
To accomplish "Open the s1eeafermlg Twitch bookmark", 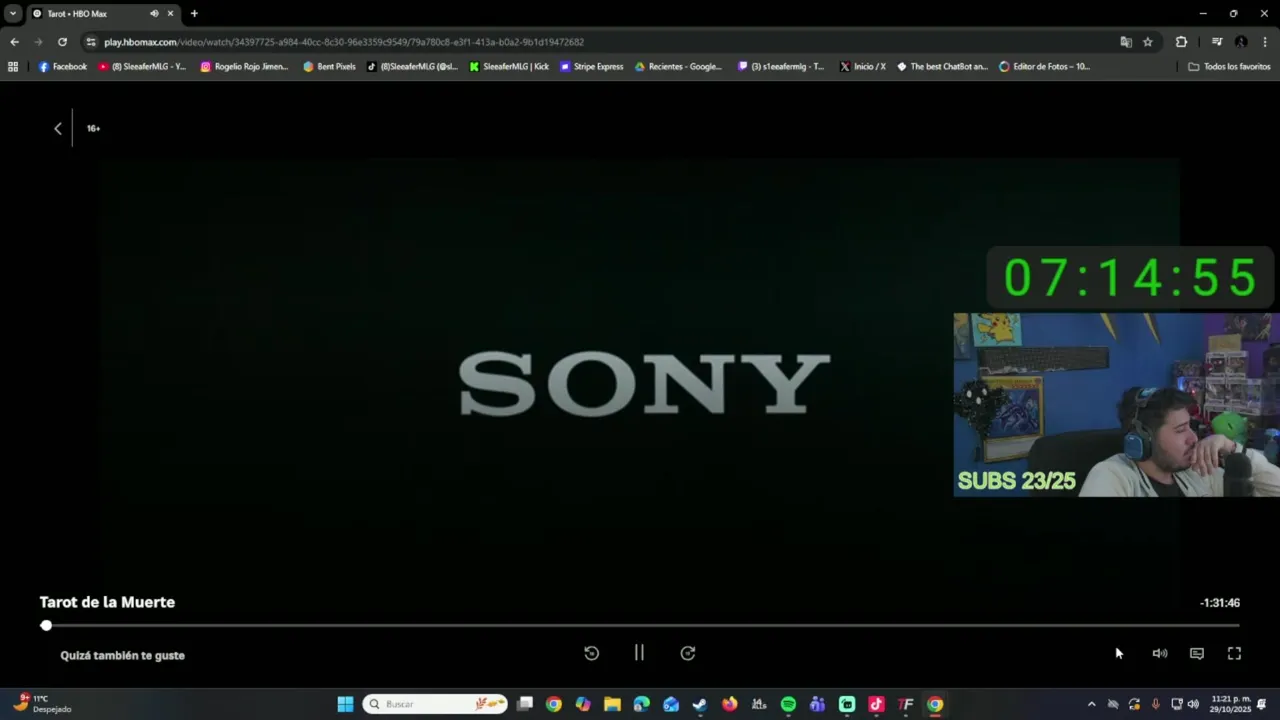I will [x=781, y=67].
